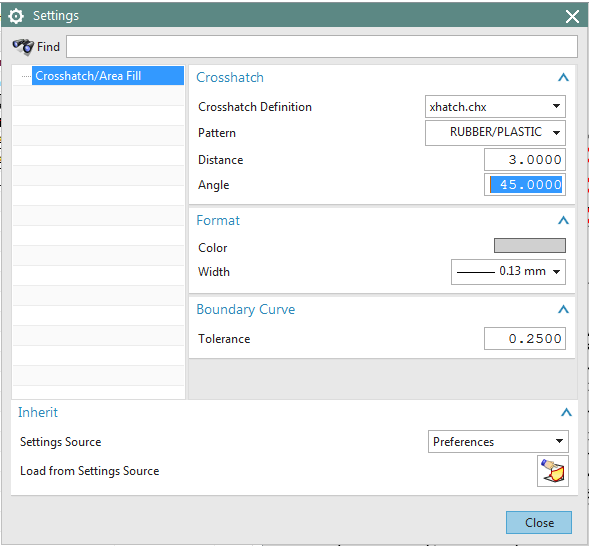This screenshot has height=546, width=589.
Task: Open the Settings Source Preferences dropdown
Action: [498, 442]
